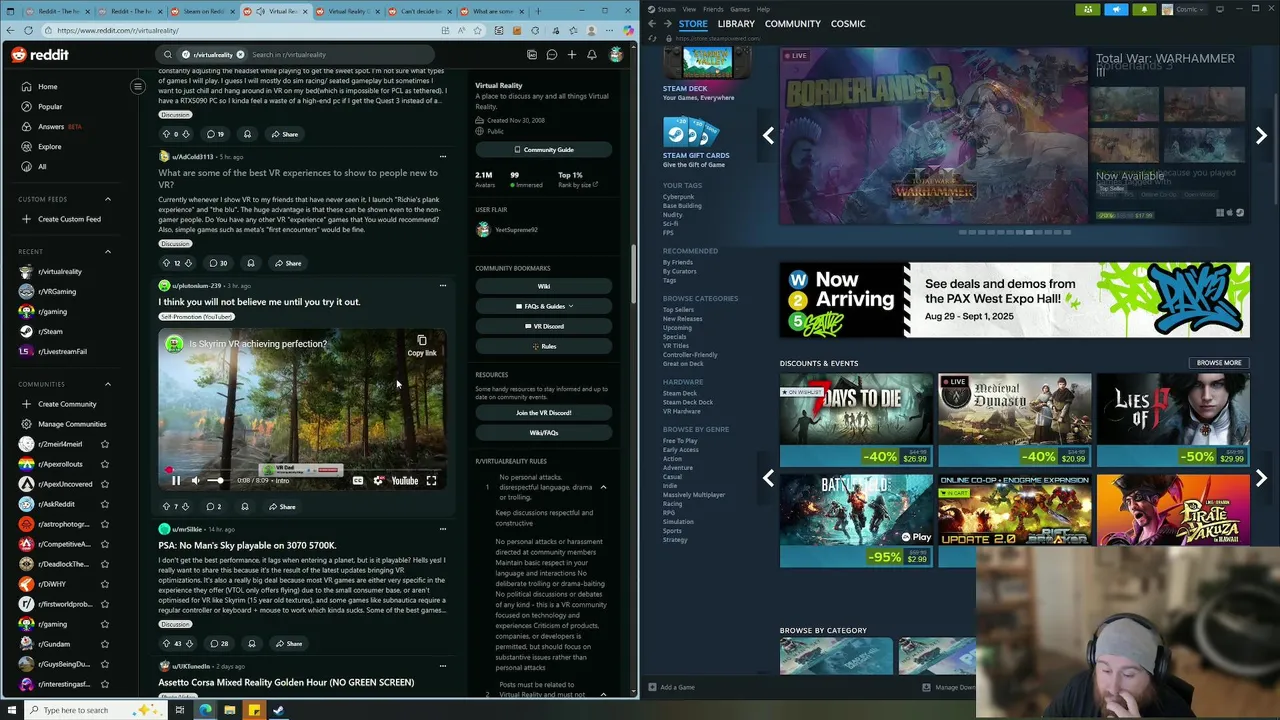The image size is (1280, 720).
Task: Click Reddit advertise icon in header
Action: pos(532,55)
